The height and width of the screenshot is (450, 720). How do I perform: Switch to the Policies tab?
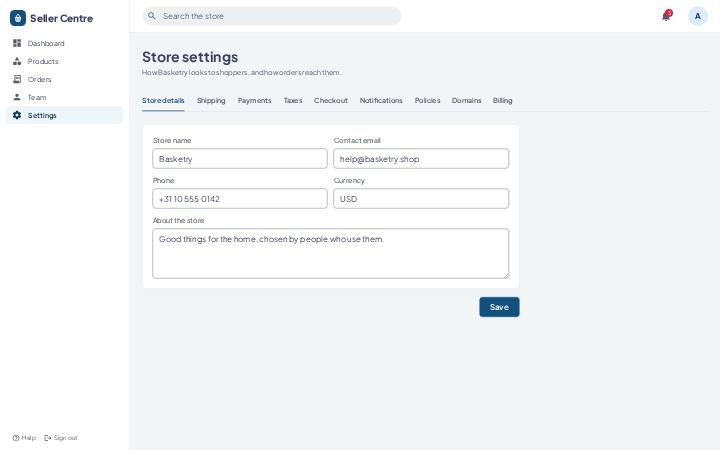click(428, 101)
